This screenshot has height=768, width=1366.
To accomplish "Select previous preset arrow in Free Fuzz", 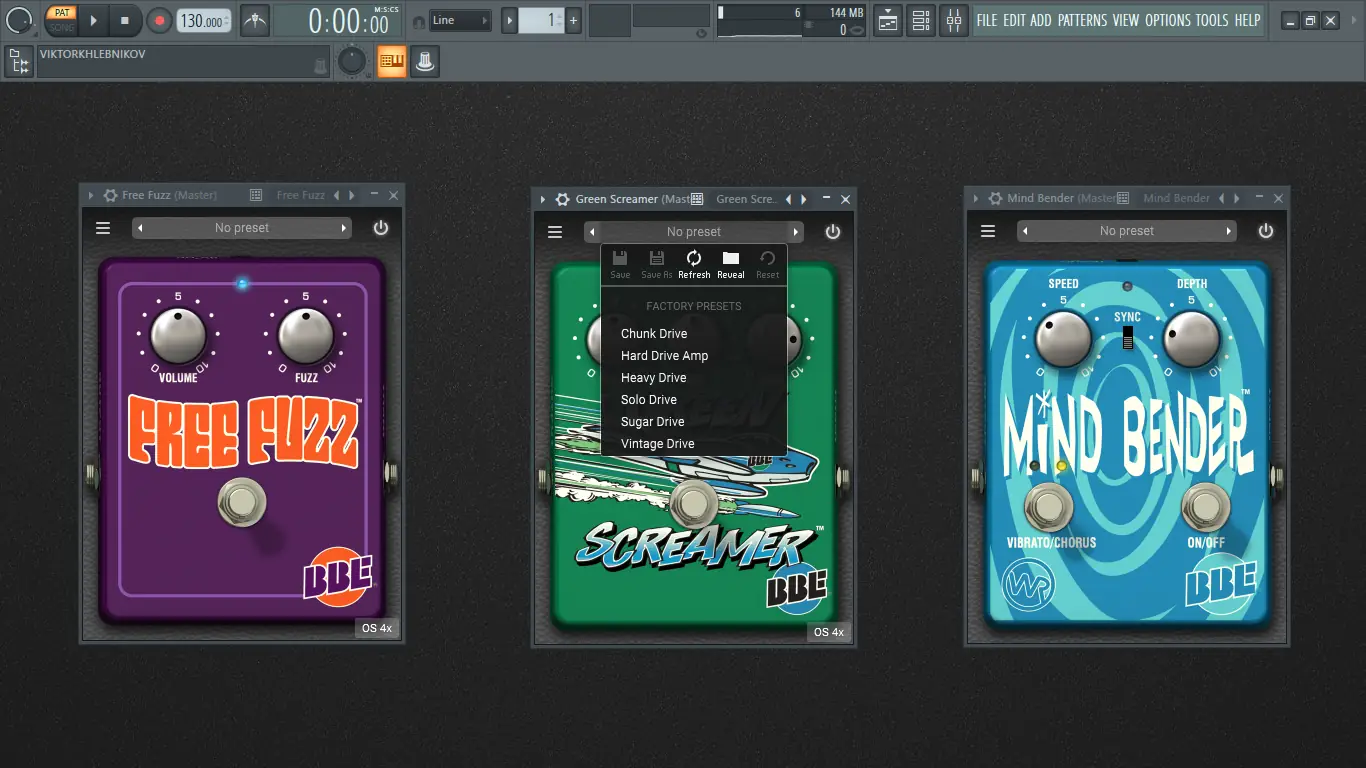I will [141, 228].
